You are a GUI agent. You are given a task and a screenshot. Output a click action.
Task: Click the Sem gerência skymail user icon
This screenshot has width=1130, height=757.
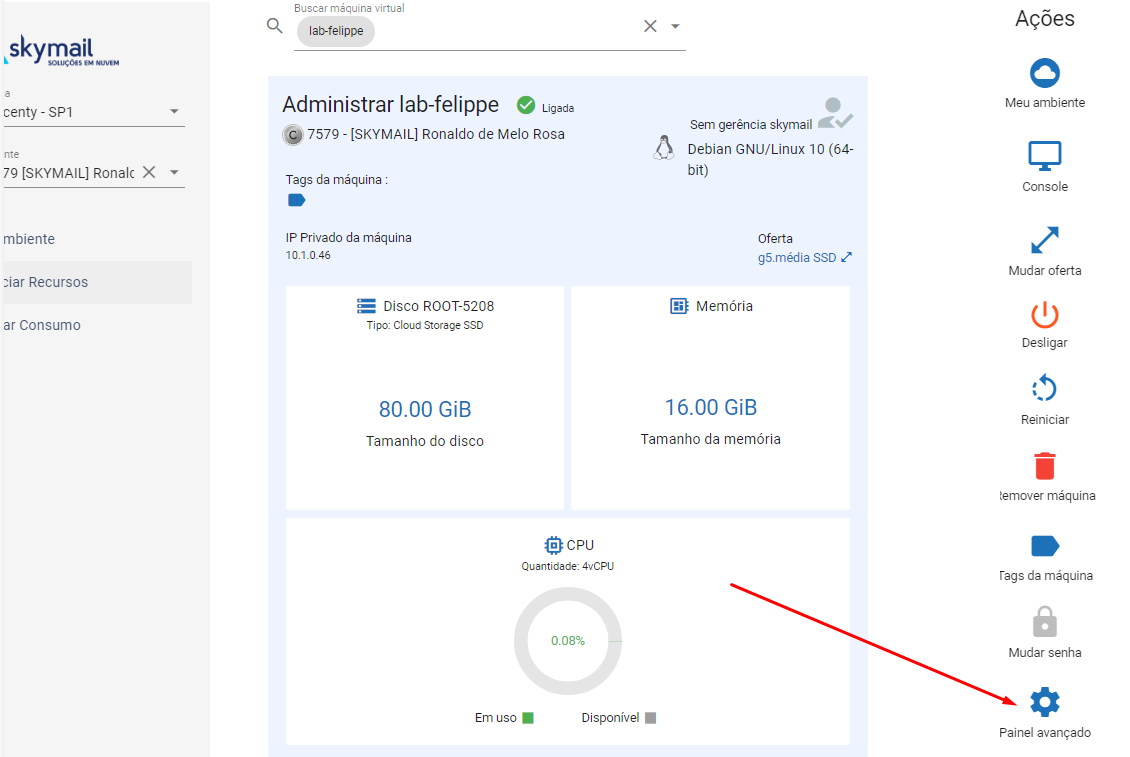click(835, 113)
